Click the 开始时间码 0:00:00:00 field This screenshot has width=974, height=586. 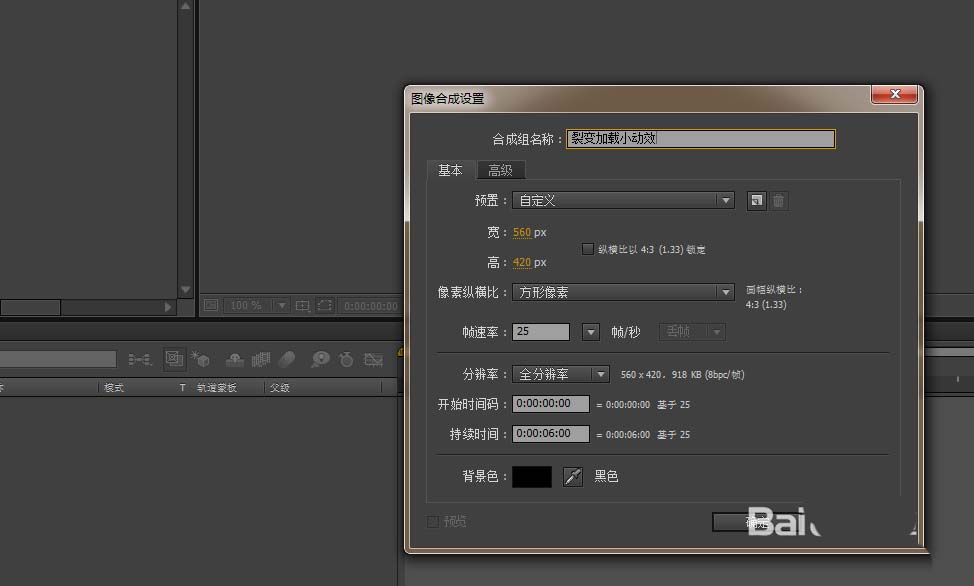[x=550, y=404]
